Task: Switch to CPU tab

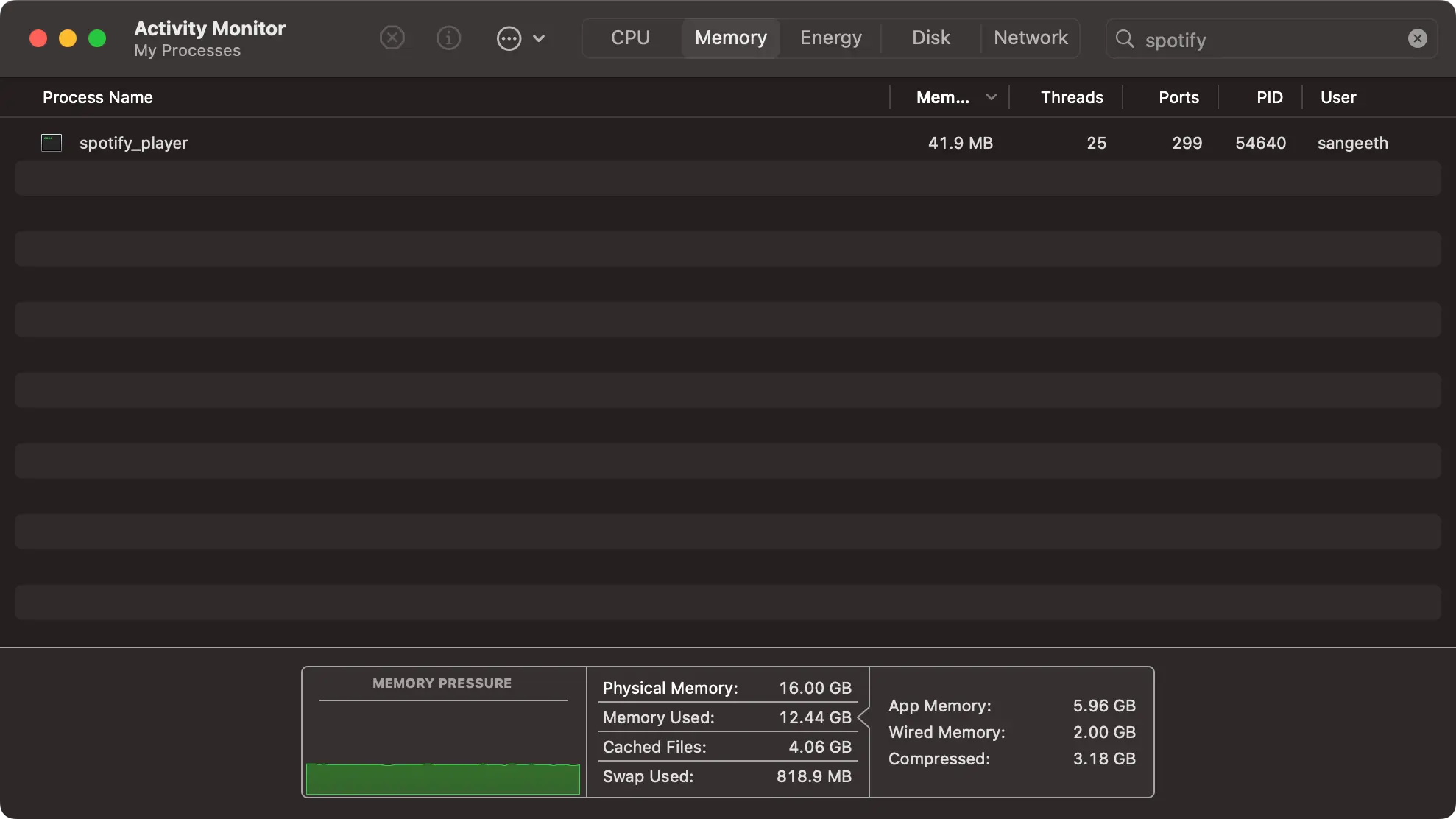Action: click(x=631, y=38)
